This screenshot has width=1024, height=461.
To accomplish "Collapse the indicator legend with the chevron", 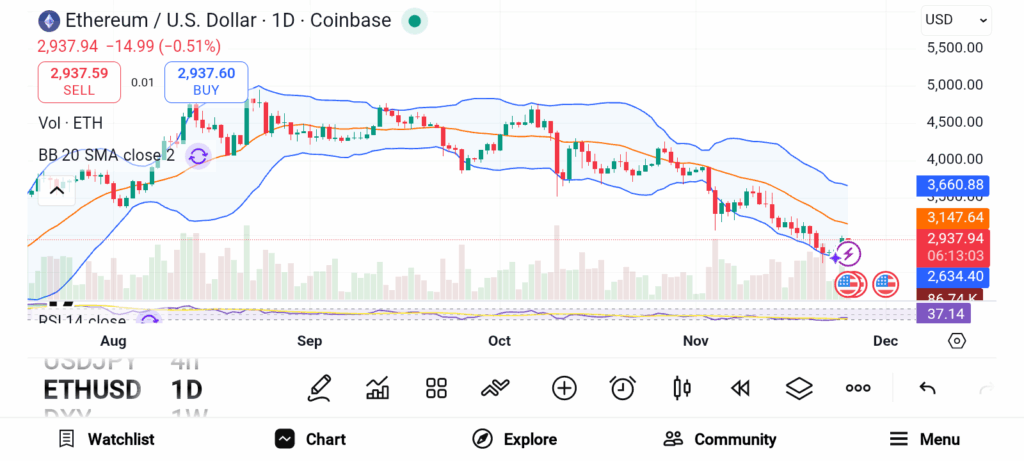I will coord(56,189).
